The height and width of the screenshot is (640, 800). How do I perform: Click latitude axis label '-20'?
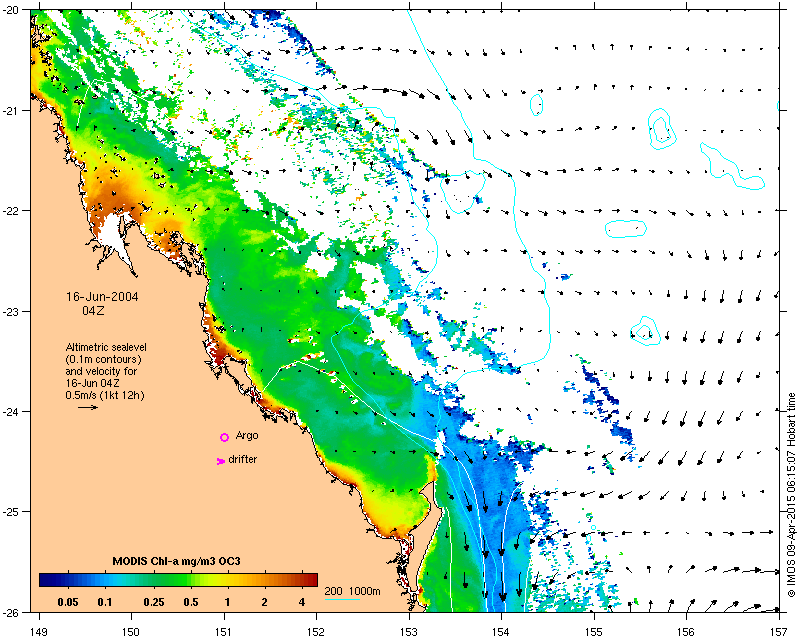coord(10,10)
